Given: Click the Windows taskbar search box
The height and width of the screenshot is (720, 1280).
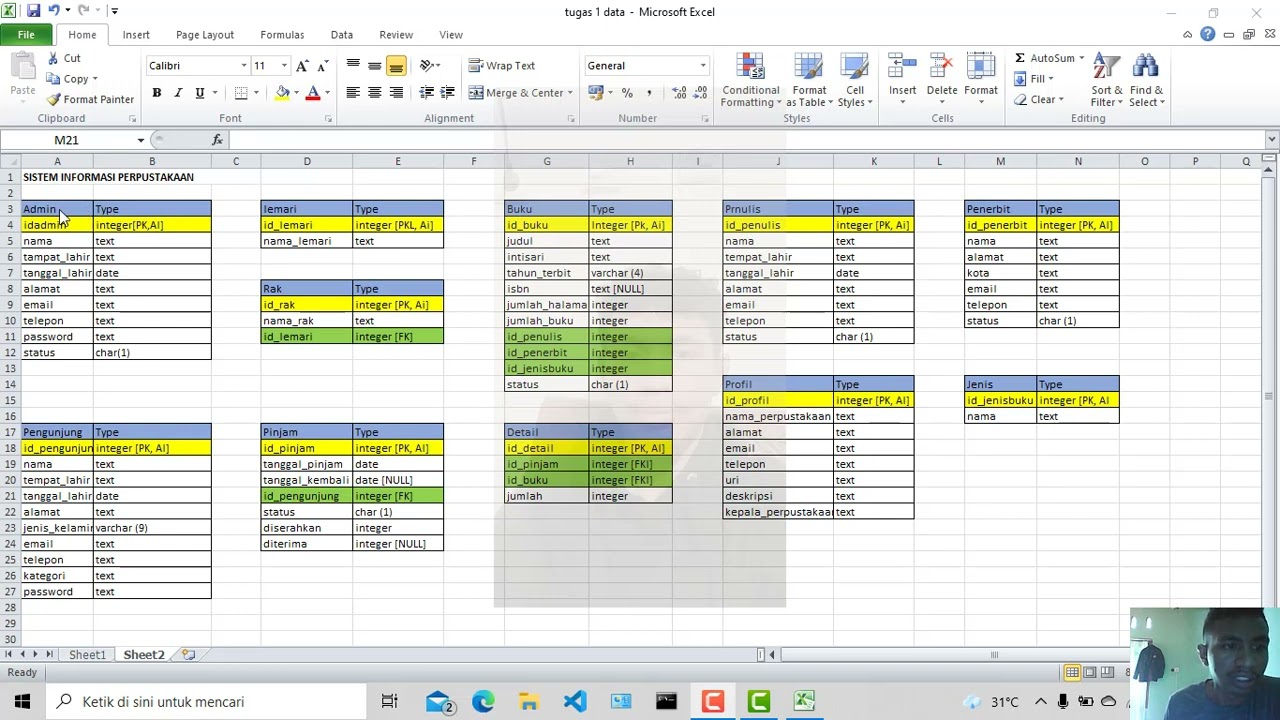Looking at the screenshot, I should 207,702.
